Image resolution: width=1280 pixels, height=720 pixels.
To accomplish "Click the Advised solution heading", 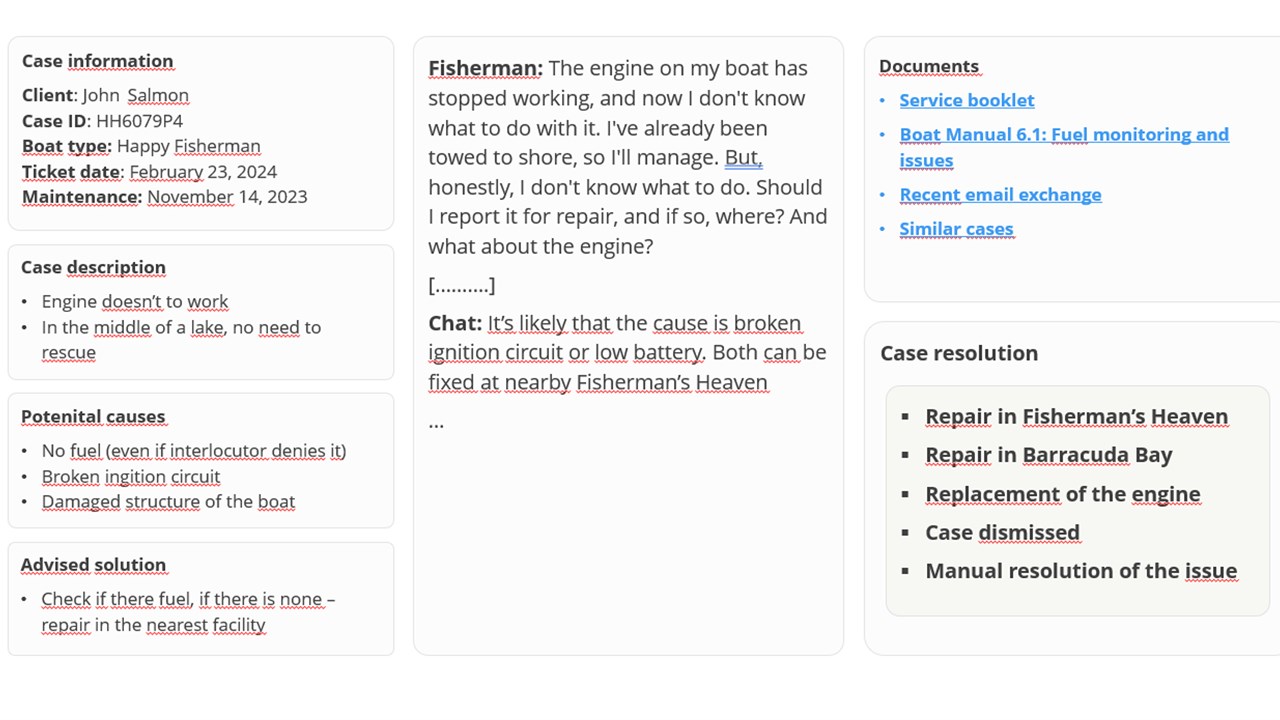I will [93, 564].
